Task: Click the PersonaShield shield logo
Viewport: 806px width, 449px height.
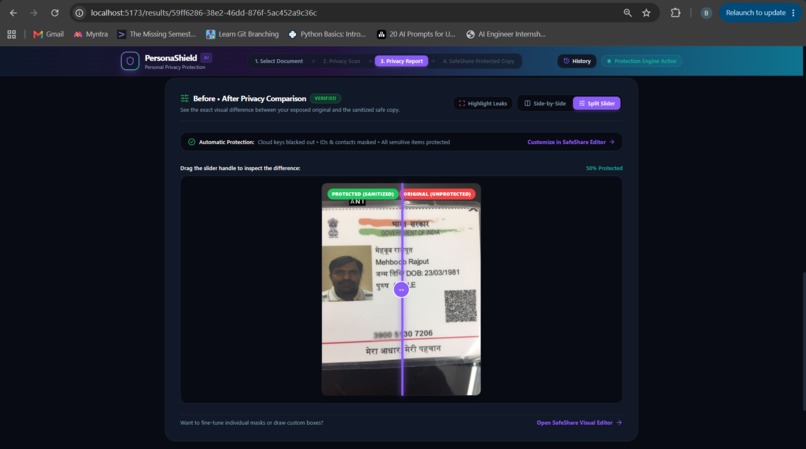Action: tap(130, 61)
